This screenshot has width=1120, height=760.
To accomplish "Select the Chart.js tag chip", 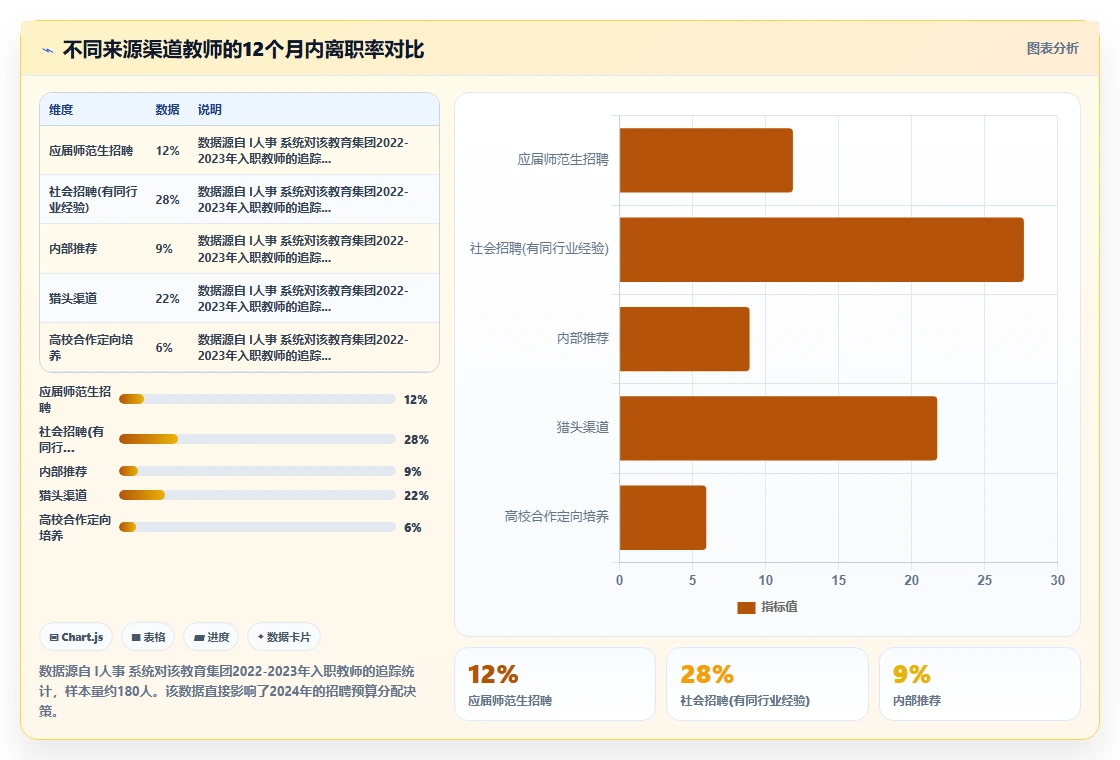I will (76, 637).
